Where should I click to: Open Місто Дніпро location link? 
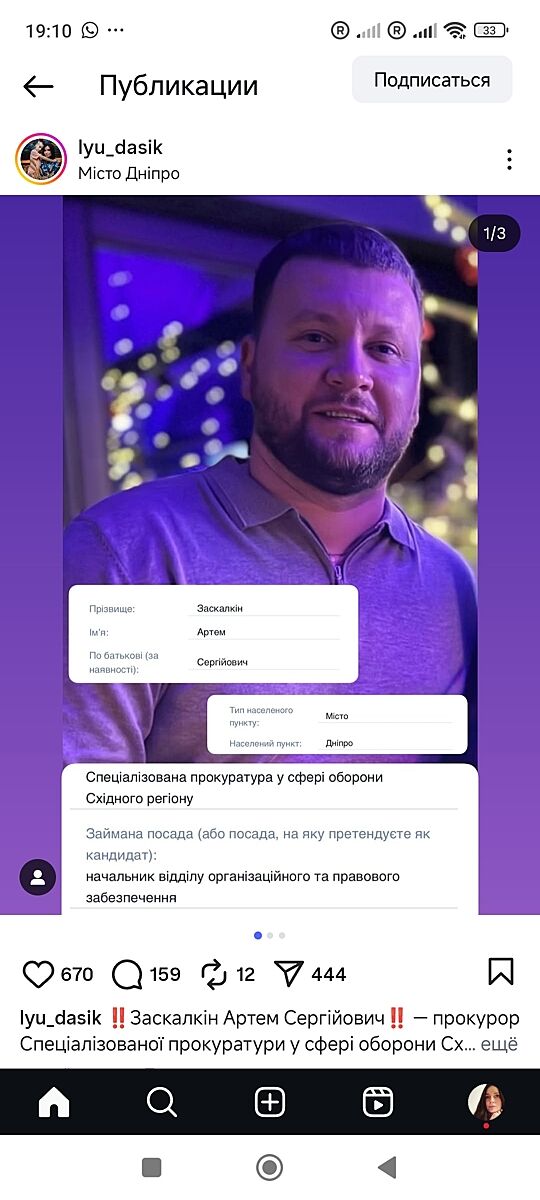(129, 173)
